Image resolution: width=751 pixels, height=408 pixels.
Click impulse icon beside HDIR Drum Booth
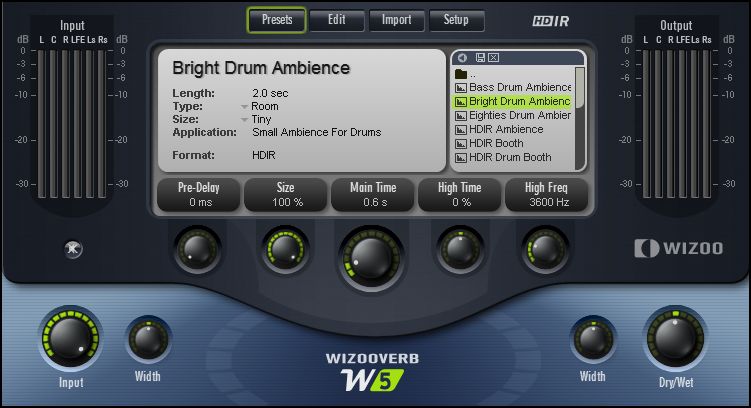pyautogui.click(x=461, y=158)
